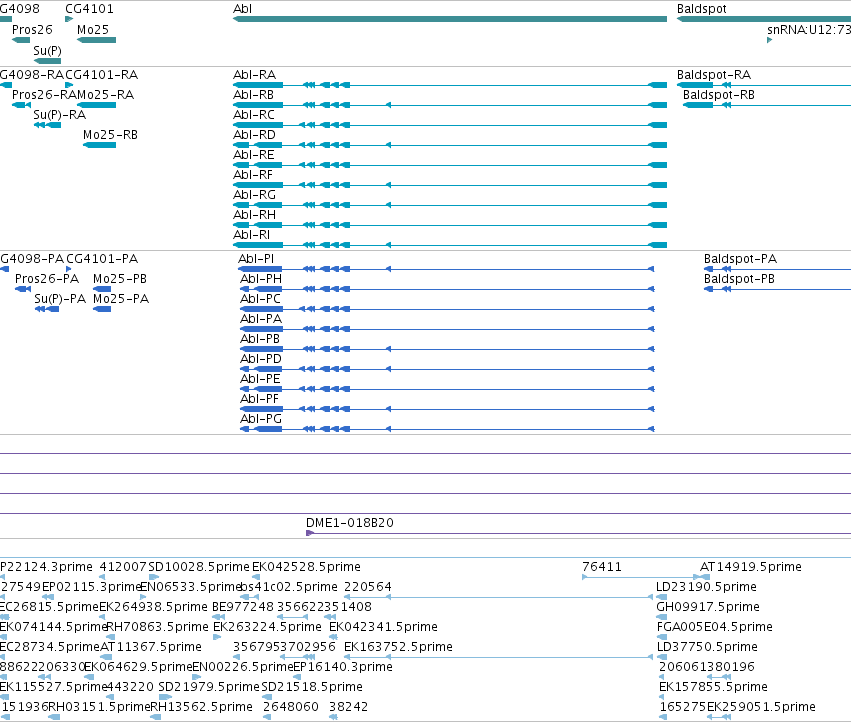
Task: Click the 38242 EST label
Action: pos(348,706)
